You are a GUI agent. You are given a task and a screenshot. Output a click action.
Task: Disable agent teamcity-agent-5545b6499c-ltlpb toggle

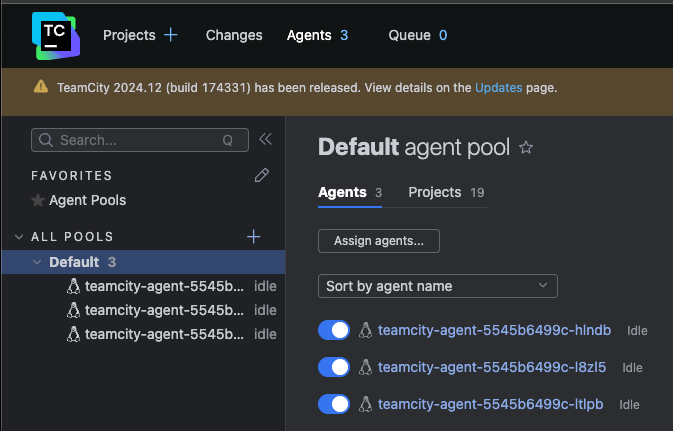pos(334,404)
